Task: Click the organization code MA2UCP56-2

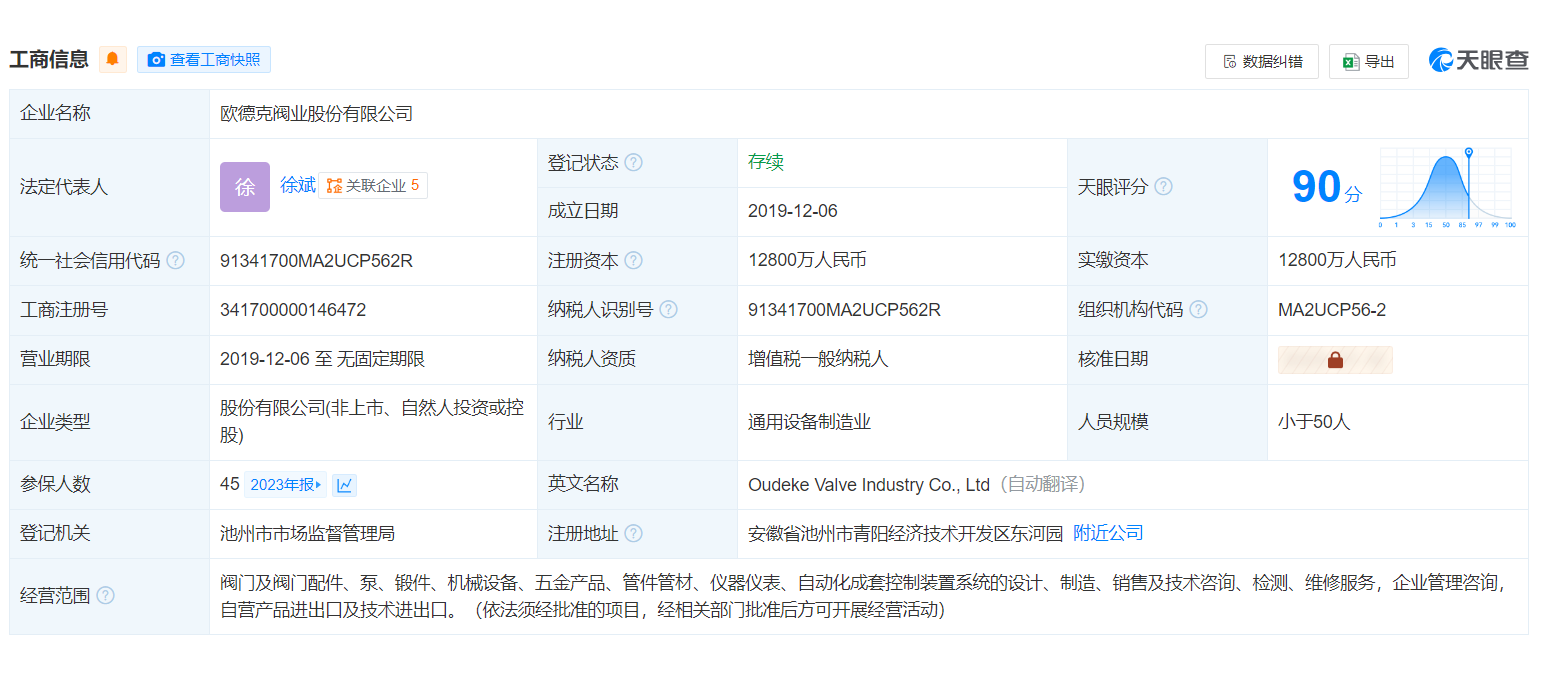Action: (x=1332, y=310)
